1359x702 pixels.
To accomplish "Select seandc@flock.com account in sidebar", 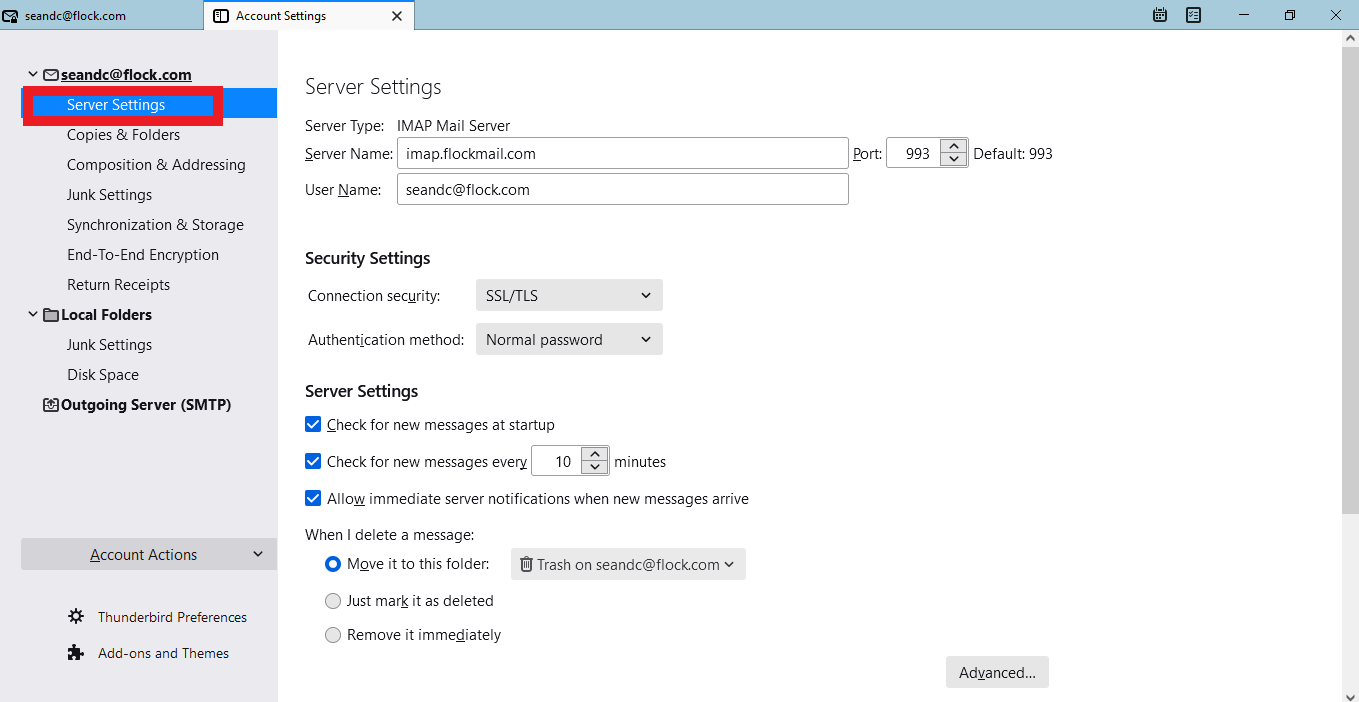I will click(x=126, y=75).
